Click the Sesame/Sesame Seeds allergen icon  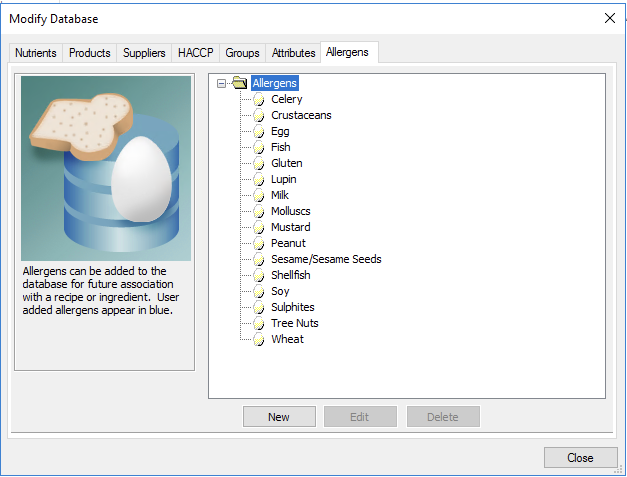pos(259,259)
